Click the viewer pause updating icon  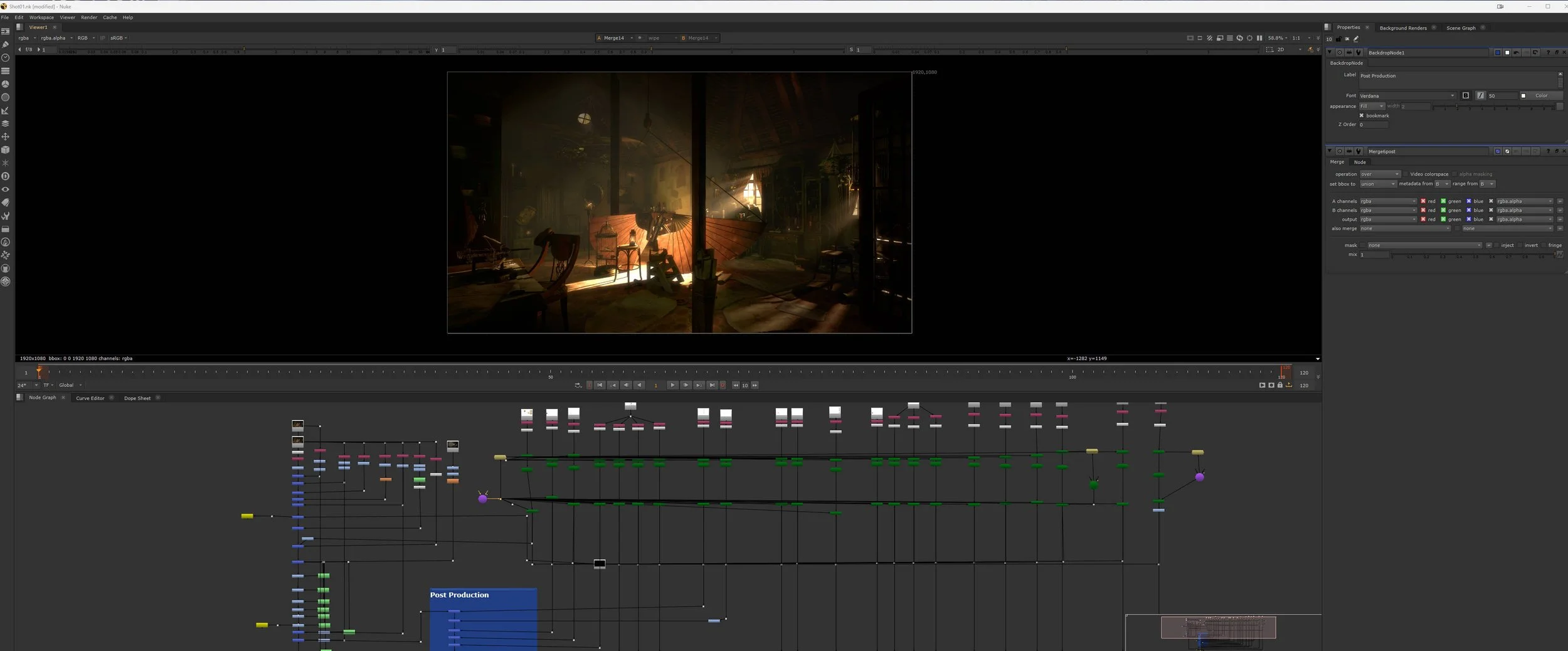click(1259, 38)
